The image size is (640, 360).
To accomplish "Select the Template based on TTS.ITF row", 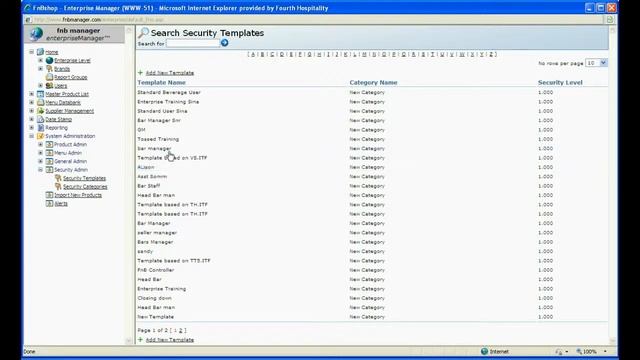I will (x=174, y=260).
